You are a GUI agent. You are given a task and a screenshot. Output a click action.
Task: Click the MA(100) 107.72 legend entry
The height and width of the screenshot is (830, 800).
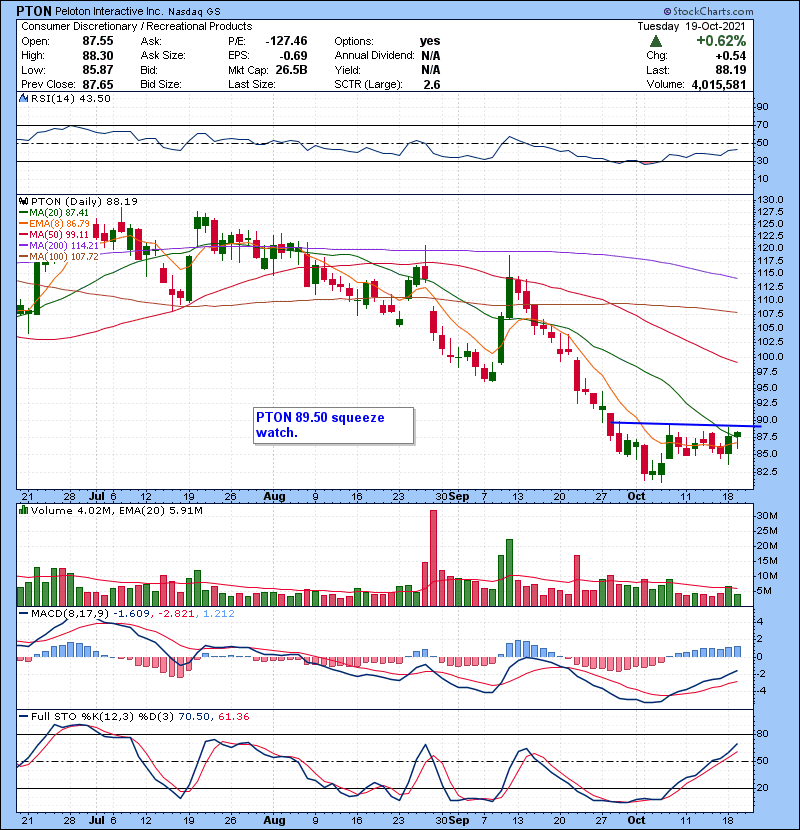point(59,257)
